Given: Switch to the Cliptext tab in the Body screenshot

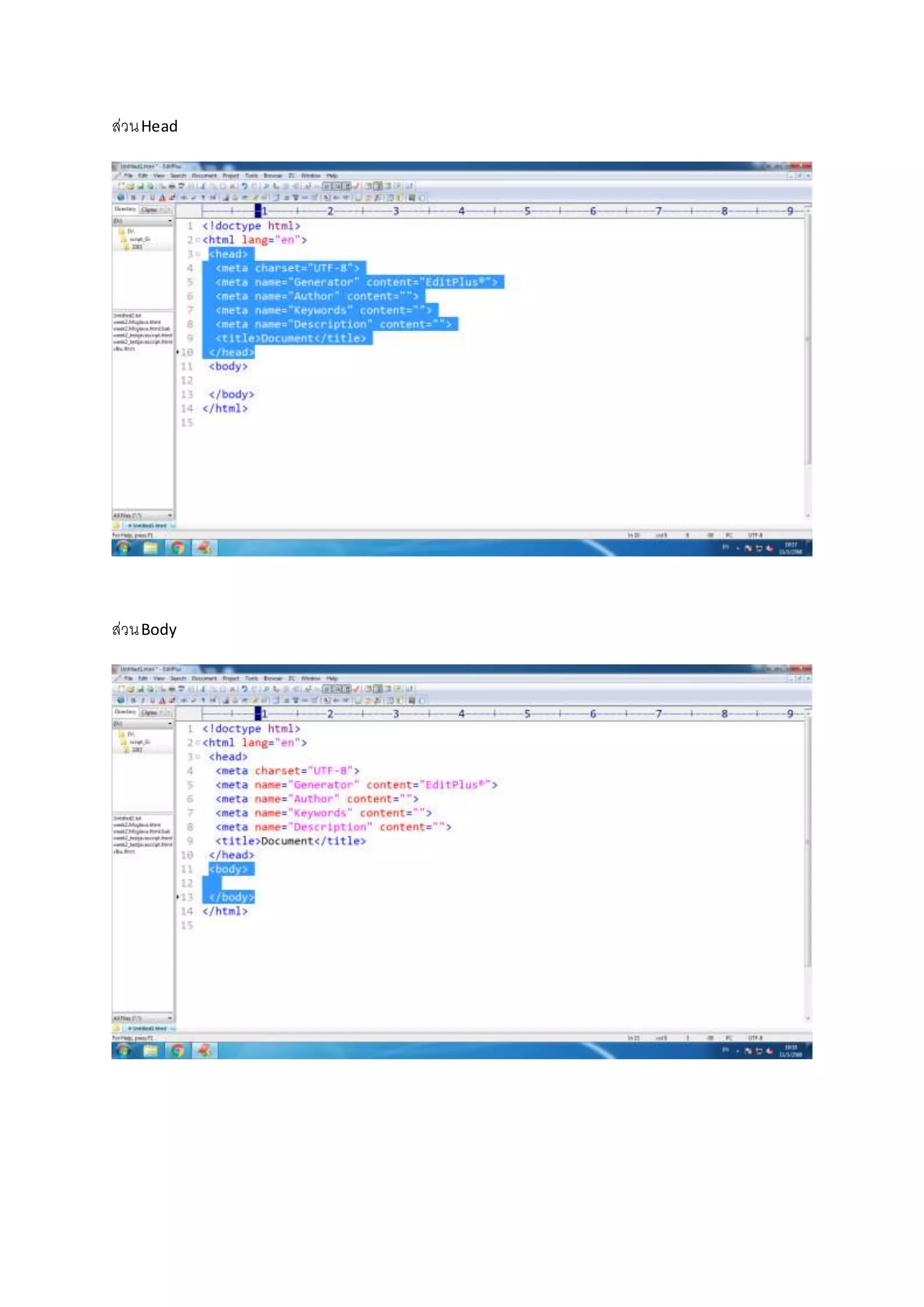Looking at the screenshot, I should 149,713.
